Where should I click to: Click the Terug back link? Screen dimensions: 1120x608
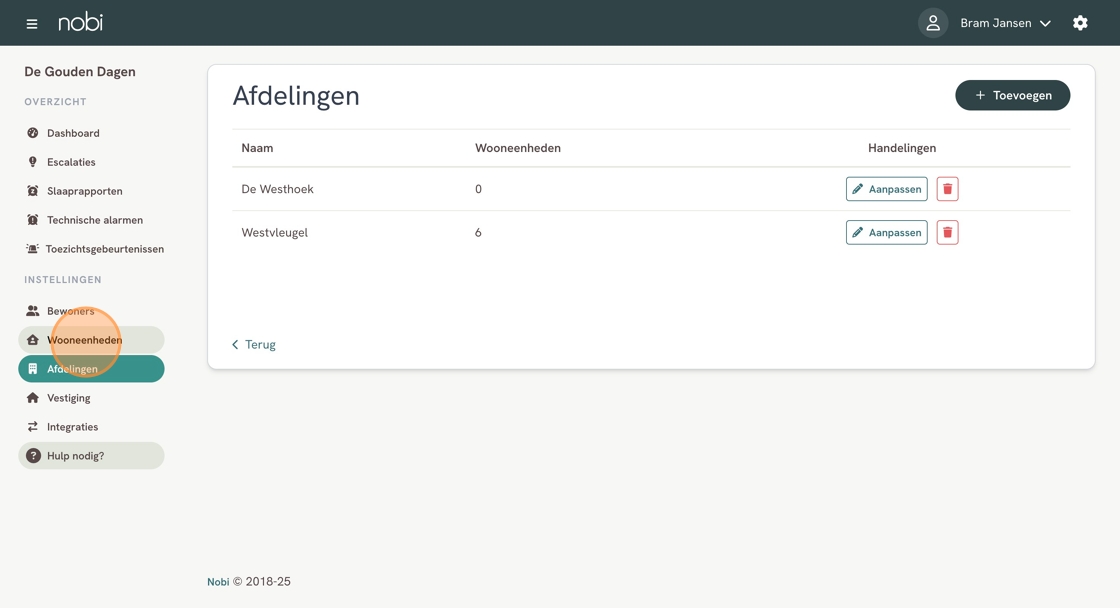pyautogui.click(x=254, y=344)
